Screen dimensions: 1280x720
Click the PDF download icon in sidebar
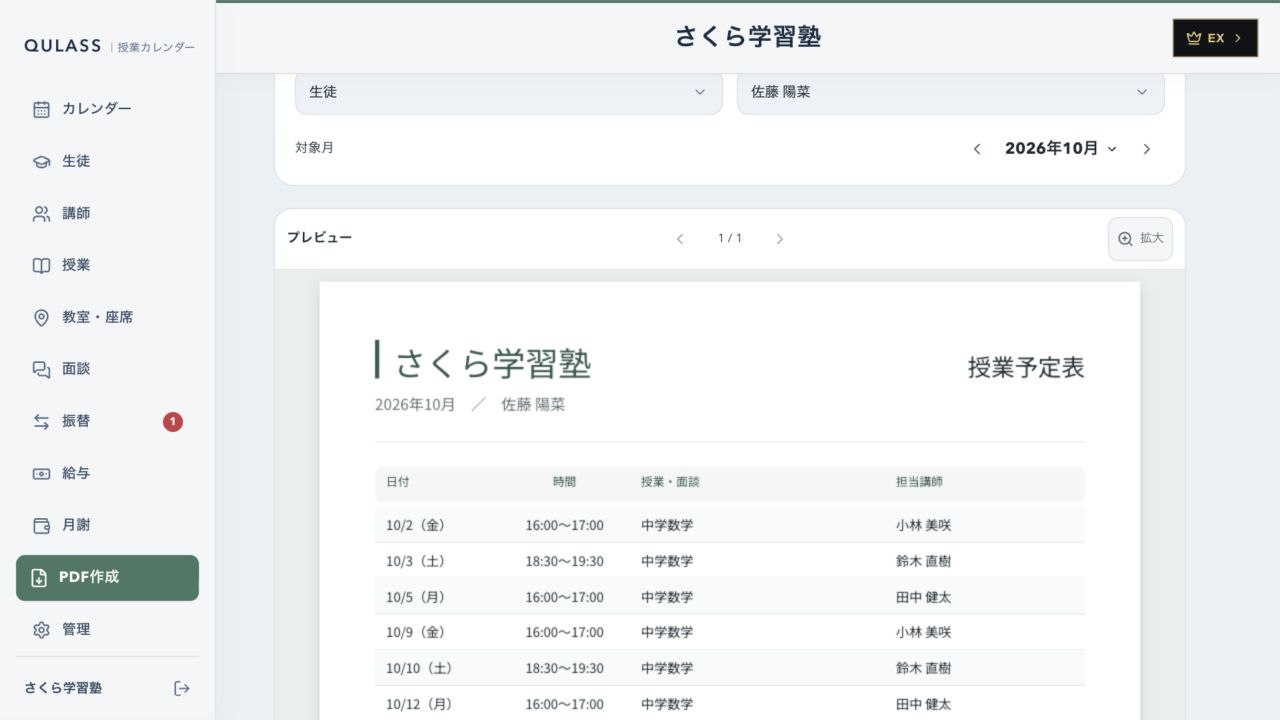39,577
